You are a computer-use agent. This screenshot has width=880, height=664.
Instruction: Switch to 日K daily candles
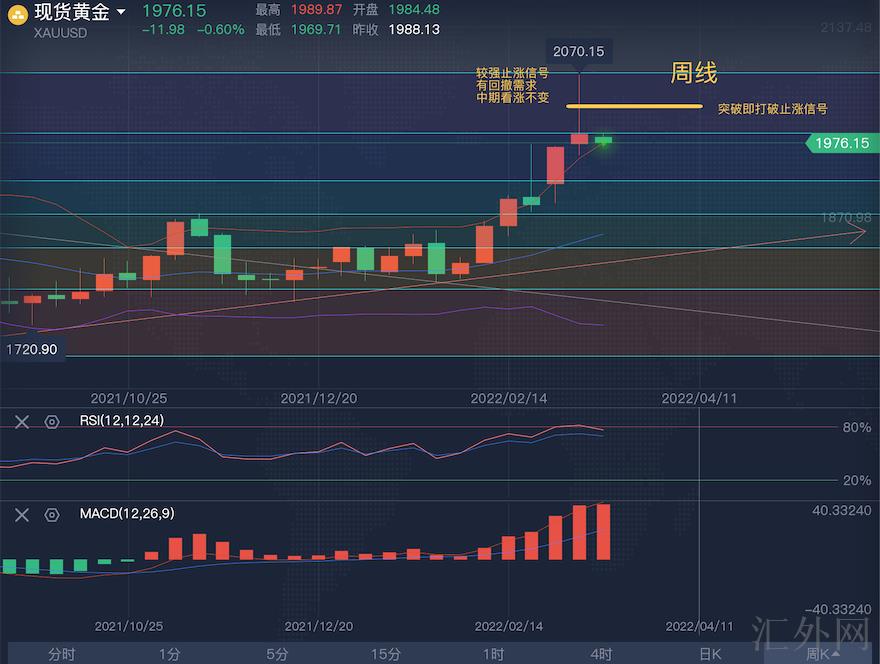[709, 654]
